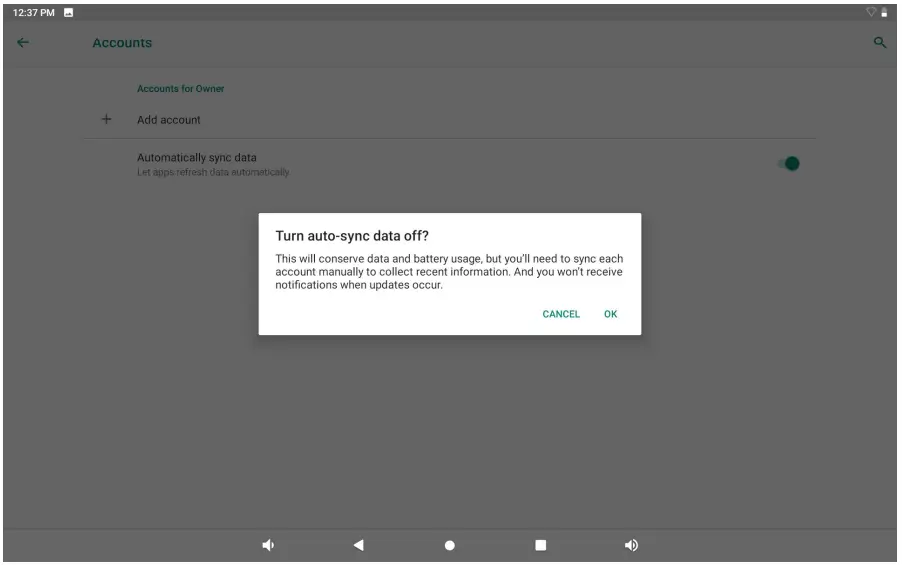Confirm turning auto-sync off with OK
This screenshot has width=902, height=565.
610,314
